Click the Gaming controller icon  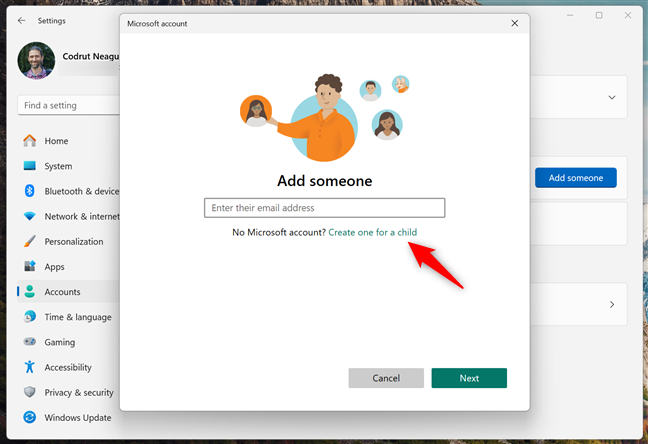pos(30,342)
